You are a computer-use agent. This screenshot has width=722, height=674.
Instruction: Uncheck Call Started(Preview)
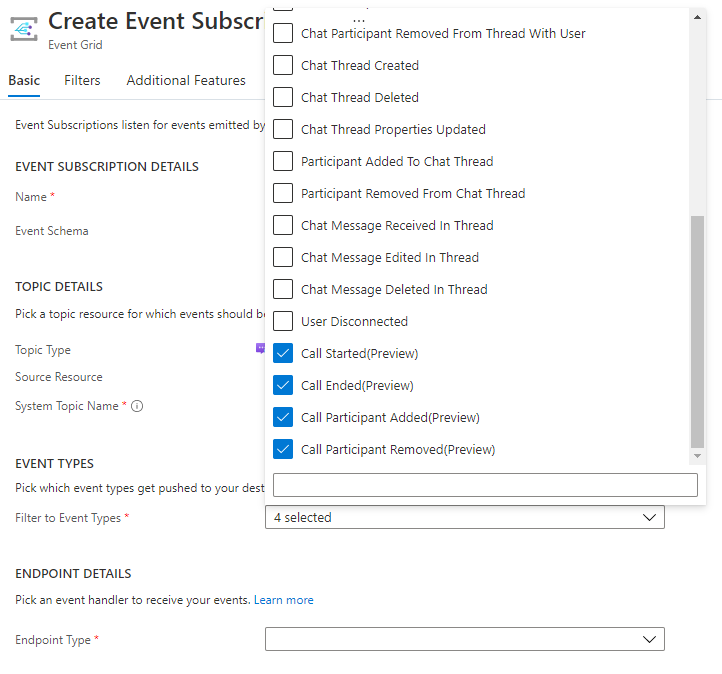click(x=283, y=353)
